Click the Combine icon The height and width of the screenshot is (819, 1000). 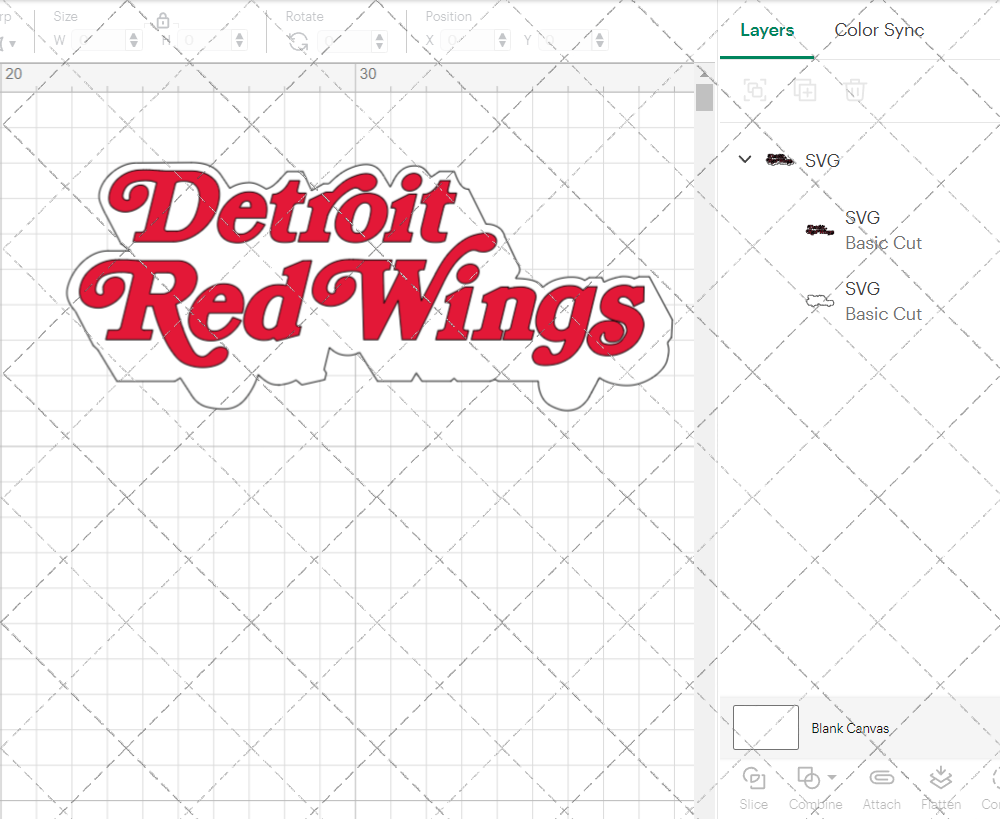coord(810,778)
